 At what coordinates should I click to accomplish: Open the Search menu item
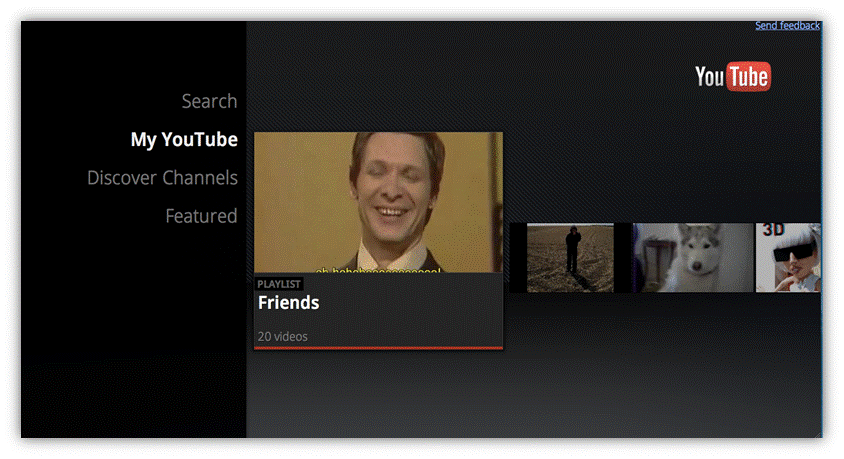click(x=209, y=101)
